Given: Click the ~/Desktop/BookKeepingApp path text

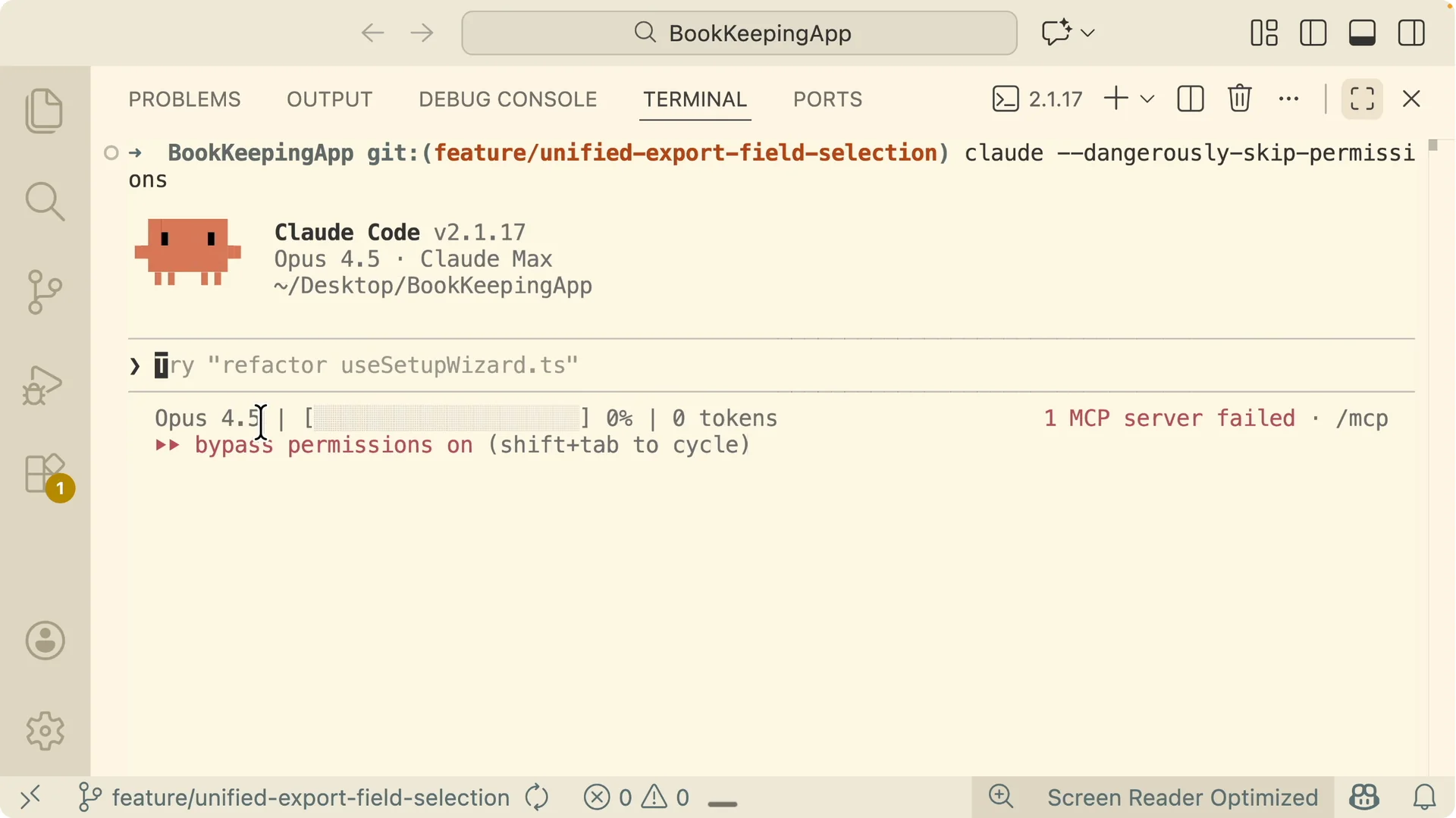Looking at the screenshot, I should coord(433,286).
